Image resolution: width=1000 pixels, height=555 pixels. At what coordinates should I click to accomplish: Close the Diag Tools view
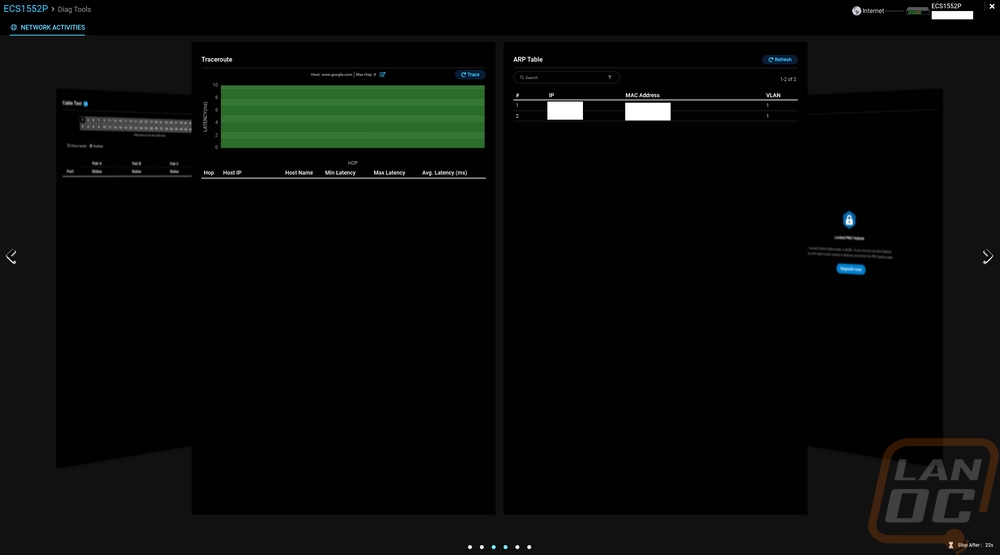point(990,7)
